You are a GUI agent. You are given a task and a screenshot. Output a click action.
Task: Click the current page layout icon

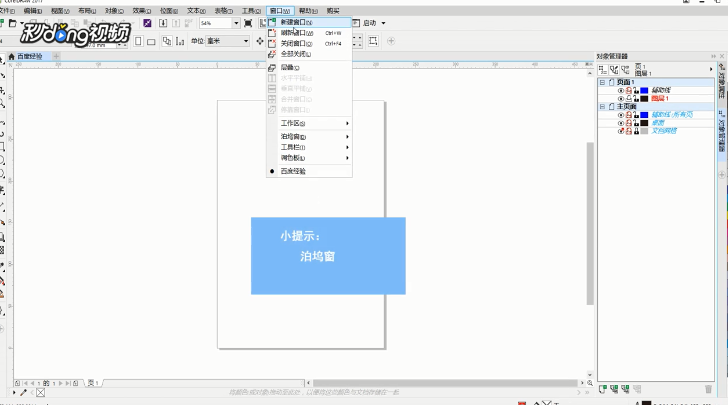click(x=180, y=41)
